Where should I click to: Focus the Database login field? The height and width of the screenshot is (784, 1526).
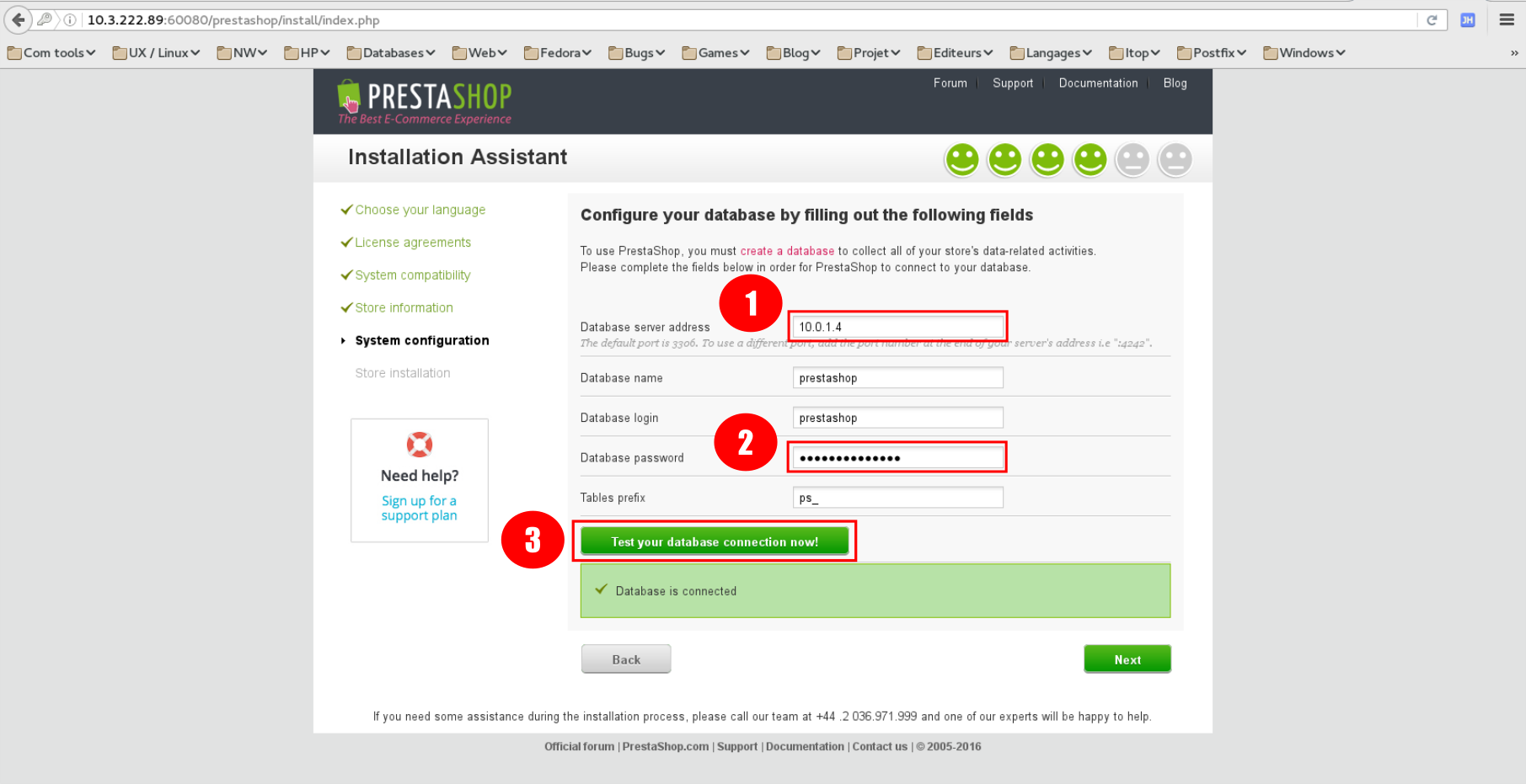(x=897, y=418)
